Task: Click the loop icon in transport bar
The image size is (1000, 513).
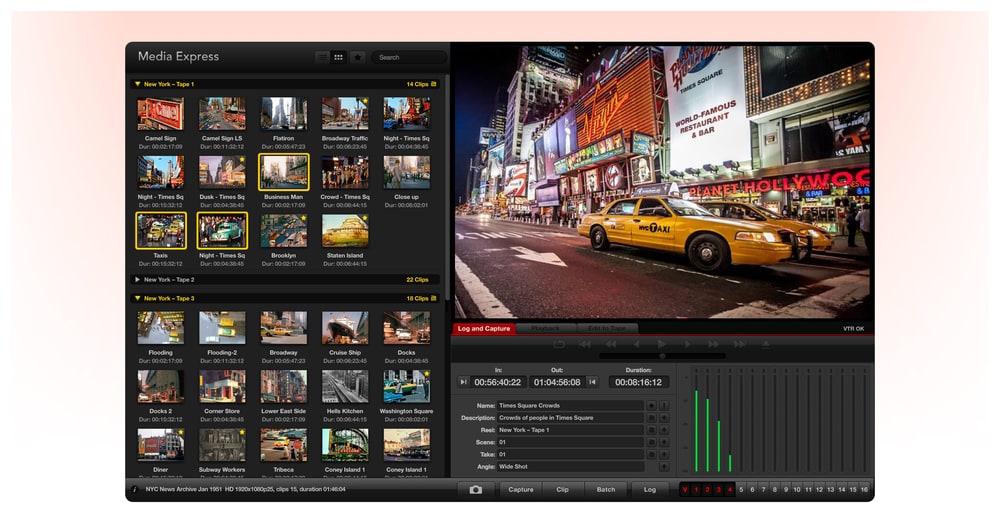Action: click(x=559, y=344)
